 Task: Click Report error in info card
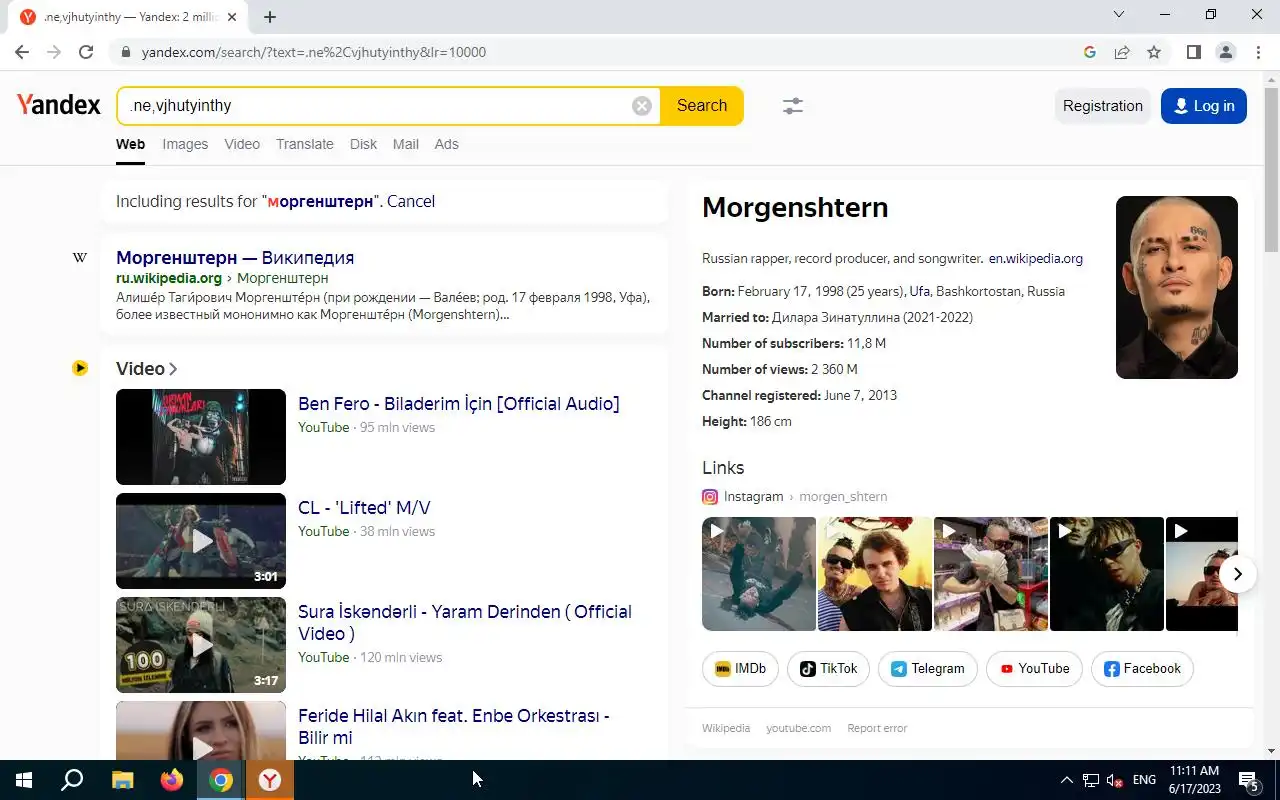click(877, 728)
